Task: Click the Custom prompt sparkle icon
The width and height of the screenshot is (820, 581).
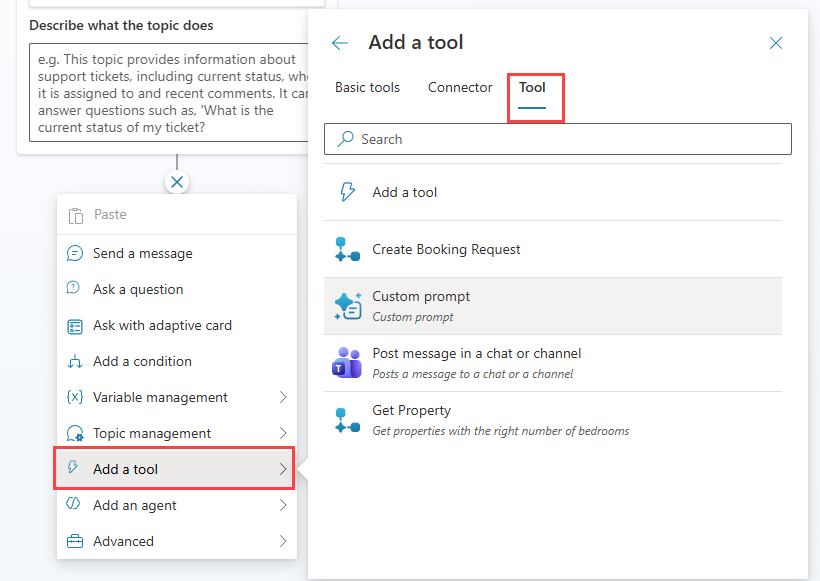Action: click(348, 306)
